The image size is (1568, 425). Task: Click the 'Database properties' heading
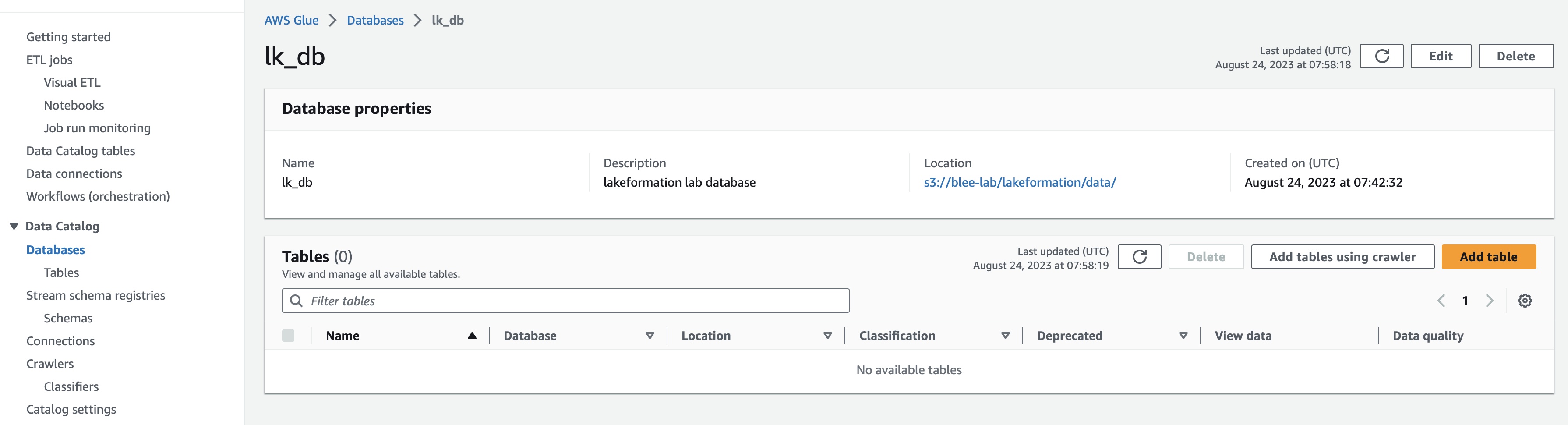click(357, 108)
